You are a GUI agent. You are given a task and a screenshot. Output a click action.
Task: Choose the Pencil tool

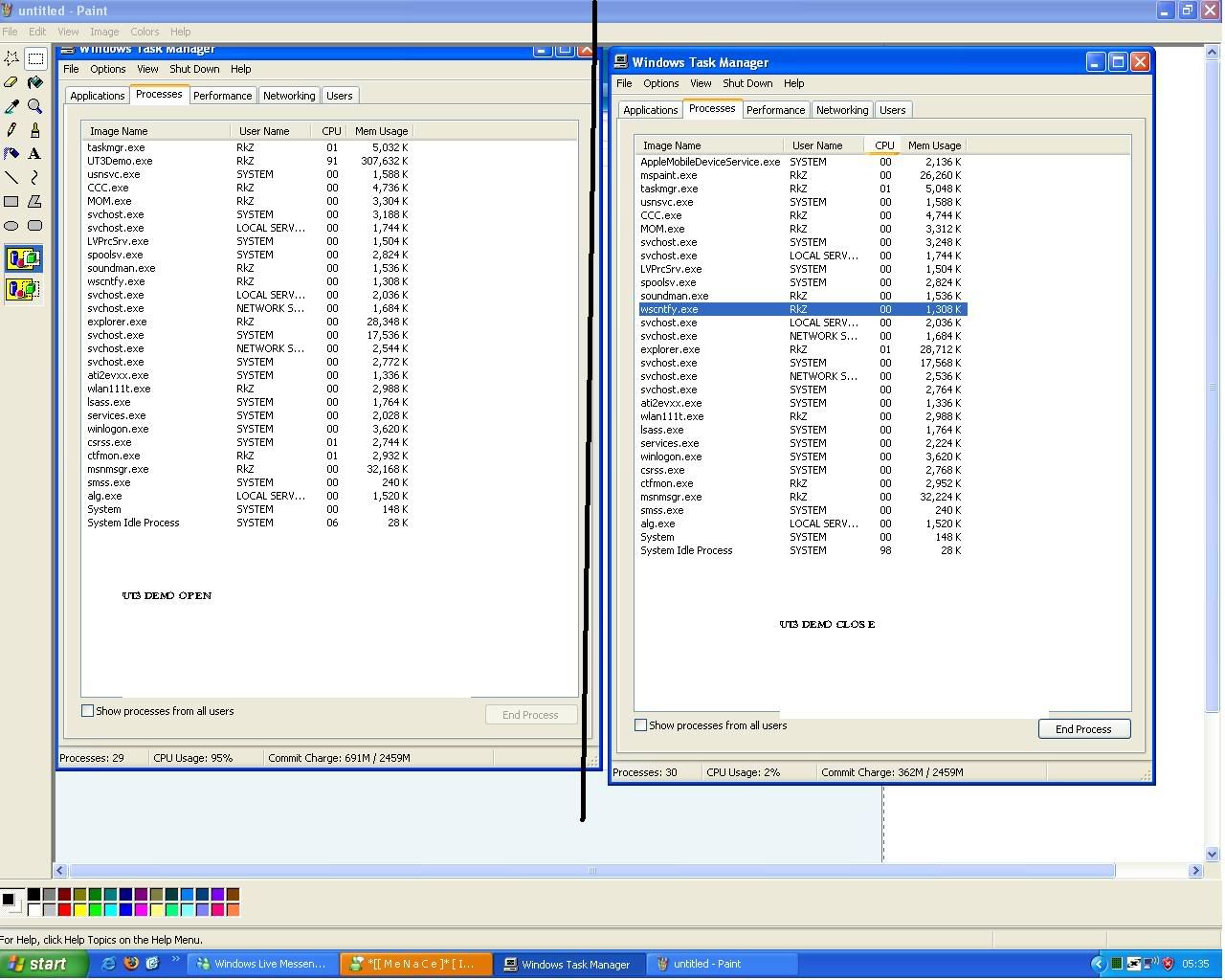11,130
